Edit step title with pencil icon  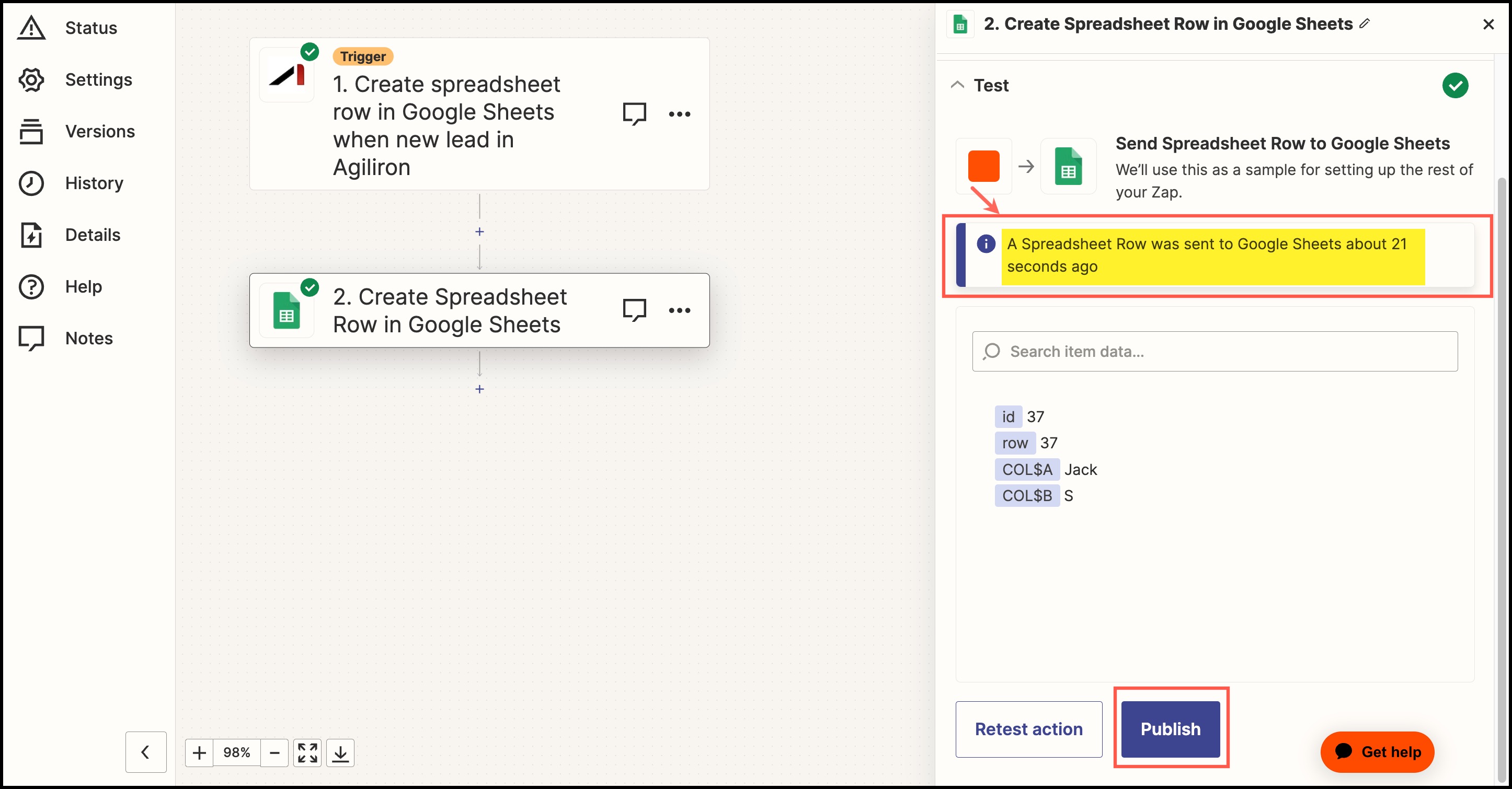[1365, 24]
